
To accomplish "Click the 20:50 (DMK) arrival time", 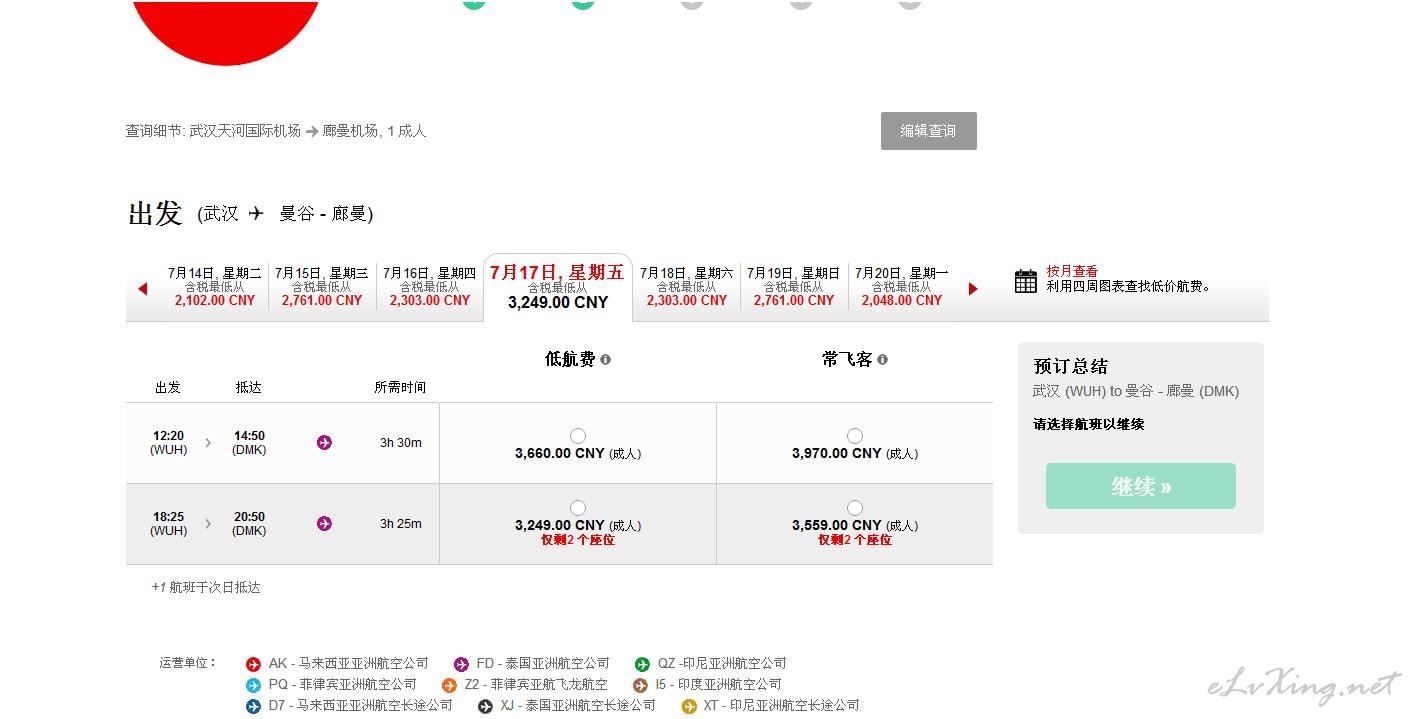I will click(x=250, y=524).
